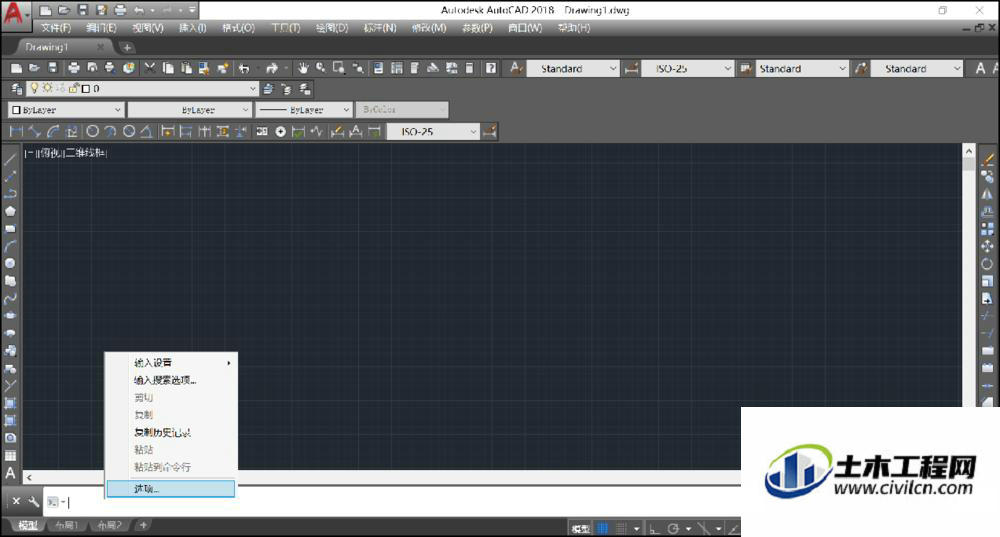Select the Angular dimension tool

(146, 131)
